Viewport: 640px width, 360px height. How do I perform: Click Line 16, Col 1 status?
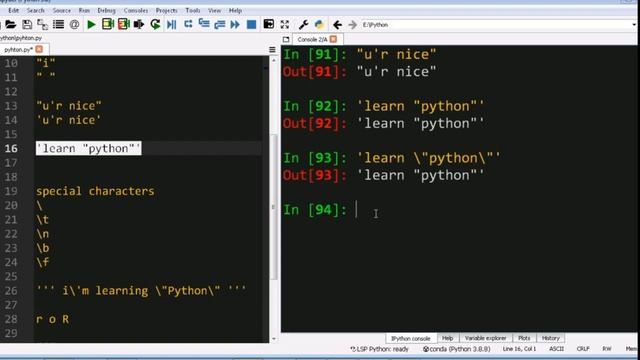pos(519,349)
